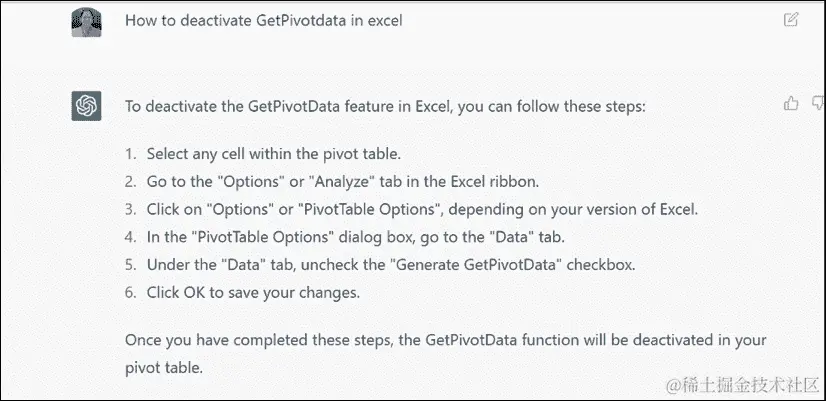Click step 3 mentioning your version of Excel
The width and height of the screenshot is (826, 401).
[x=422, y=209]
